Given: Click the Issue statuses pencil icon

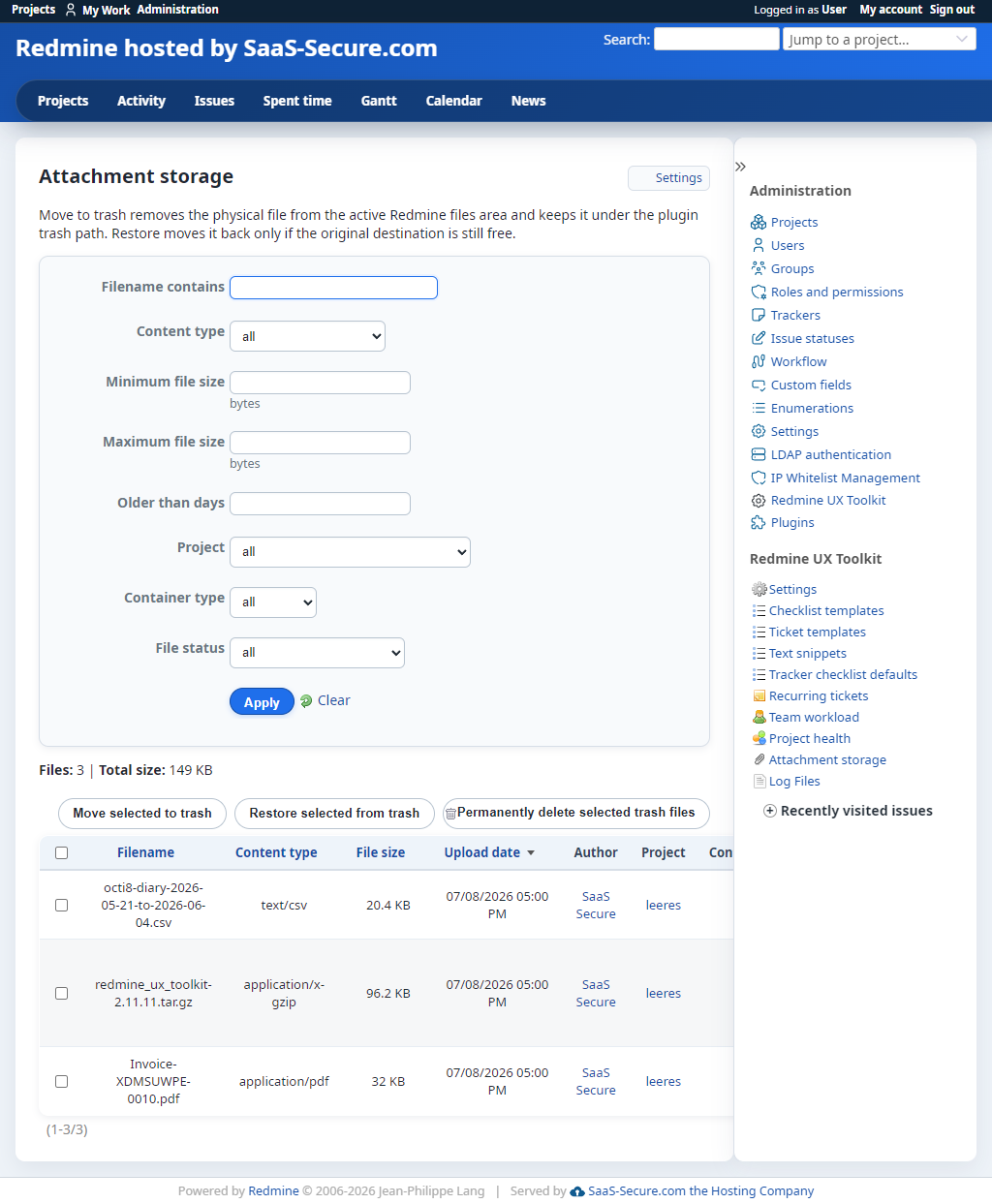Looking at the screenshot, I should (x=759, y=338).
